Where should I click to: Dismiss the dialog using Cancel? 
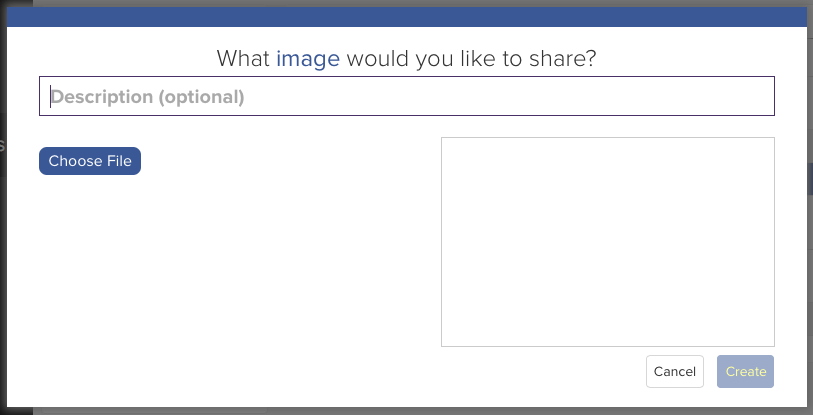click(x=675, y=371)
